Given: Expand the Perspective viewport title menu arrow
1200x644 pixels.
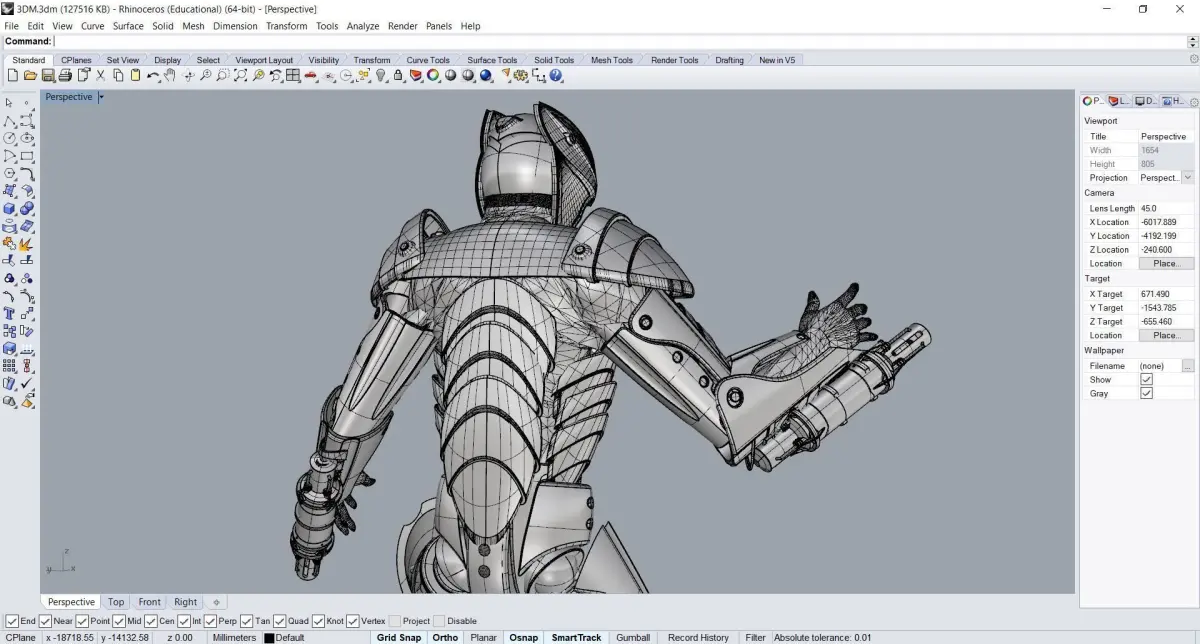Looking at the screenshot, I should [101, 97].
